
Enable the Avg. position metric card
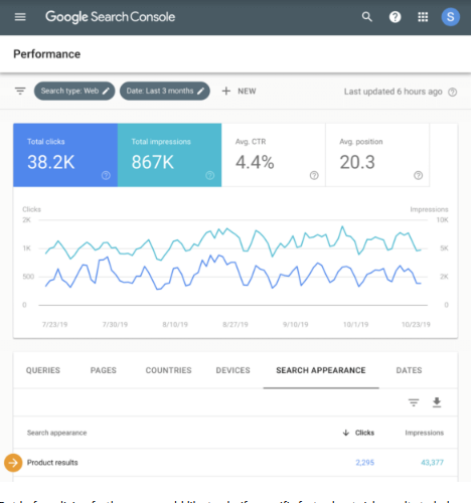point(377,155)
